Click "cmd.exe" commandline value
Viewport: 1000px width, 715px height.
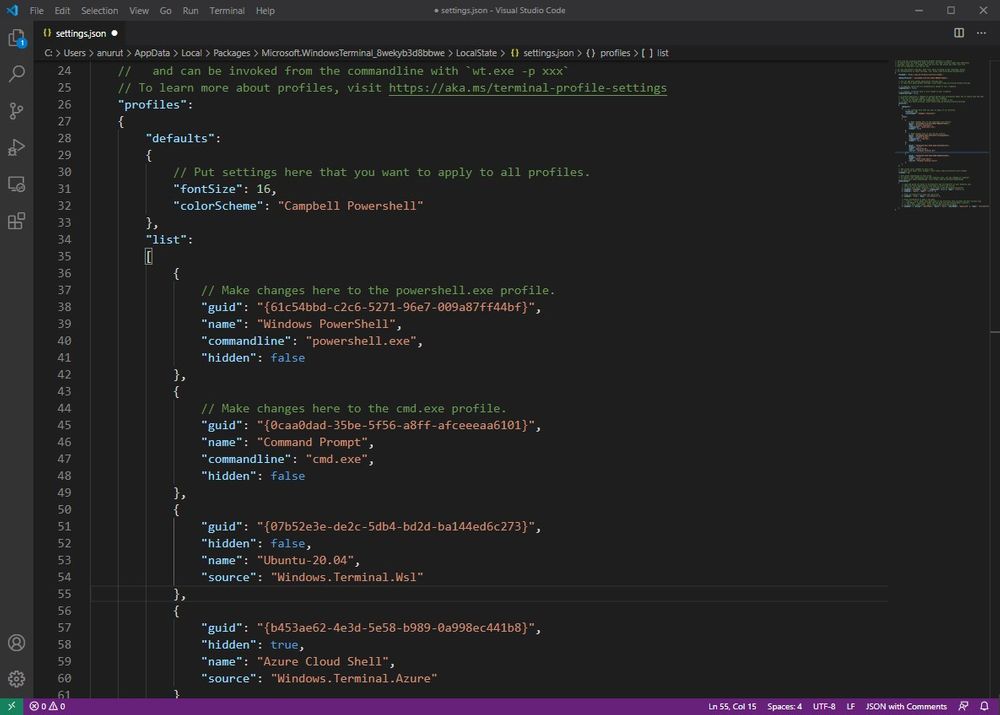tap(337, 459)
